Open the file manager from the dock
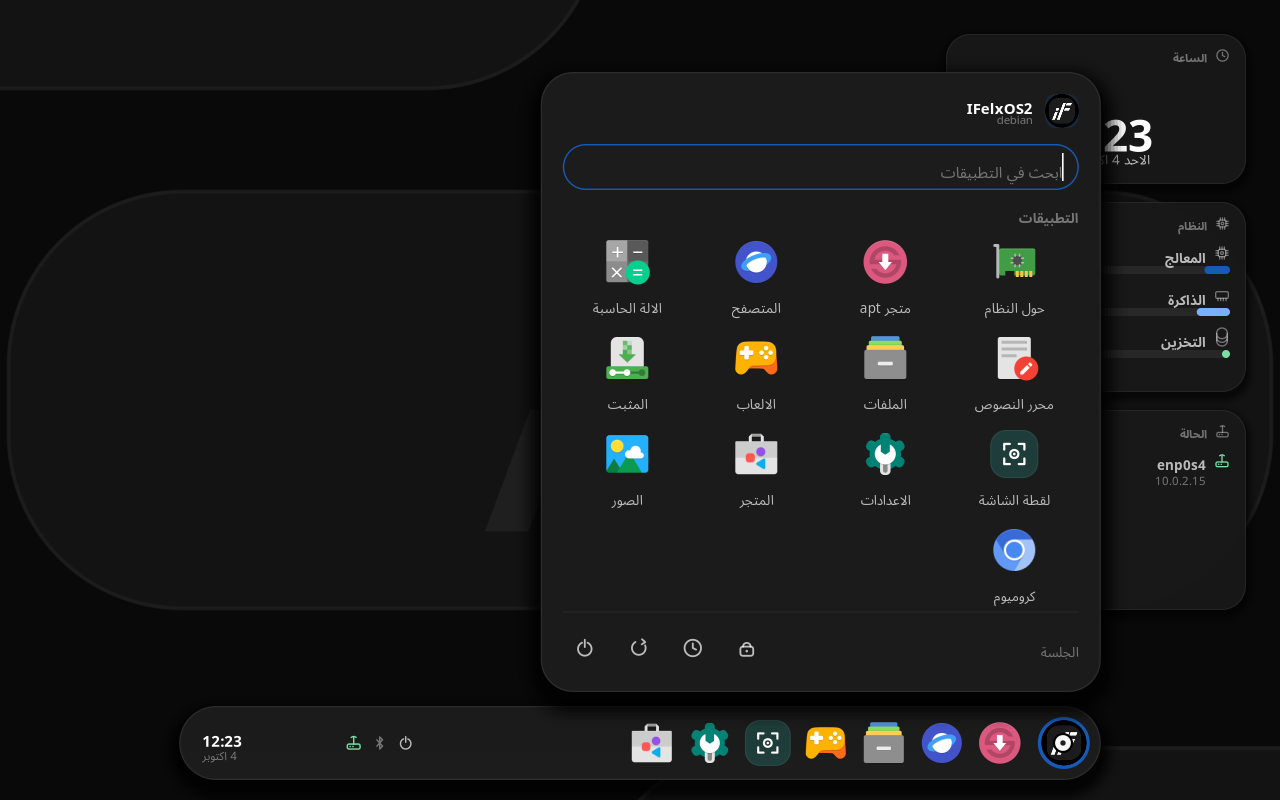This screenshot has width=1280, height=800. (x=884, y=743)
